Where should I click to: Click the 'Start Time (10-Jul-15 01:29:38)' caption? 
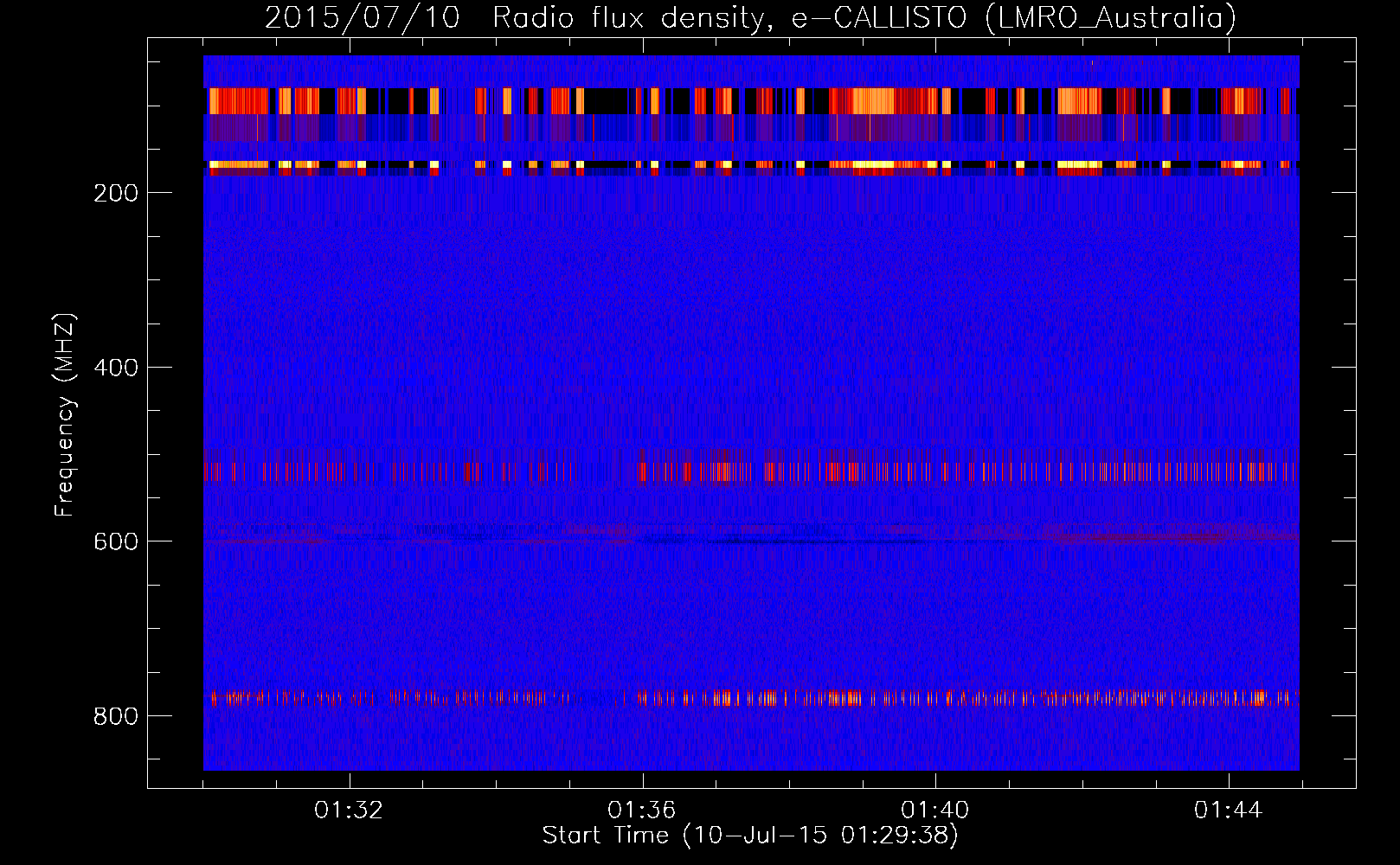(x=751, y=836)
